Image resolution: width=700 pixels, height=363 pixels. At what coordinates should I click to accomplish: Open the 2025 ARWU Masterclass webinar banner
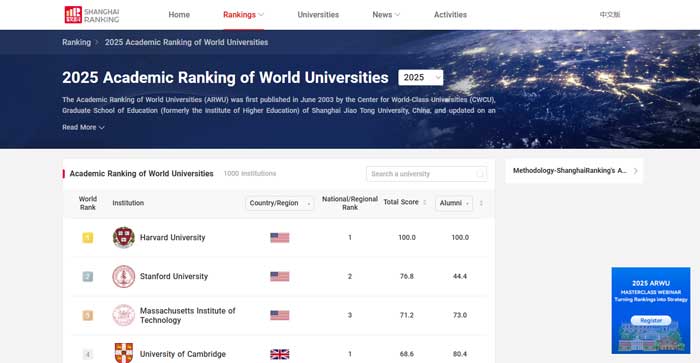[x=651, y=310]
